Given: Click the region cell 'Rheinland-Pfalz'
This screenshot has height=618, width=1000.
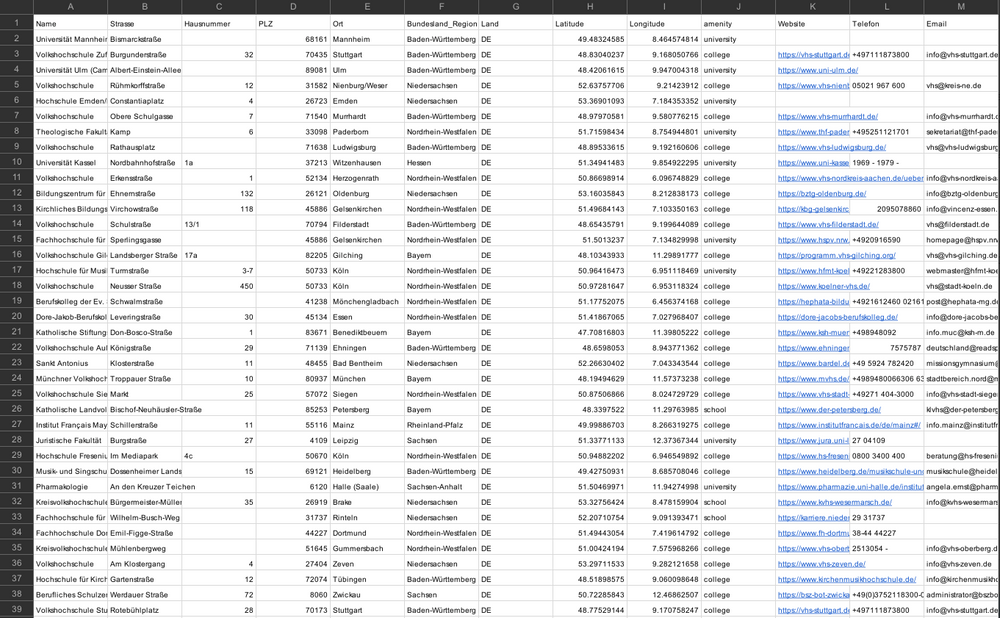Looking at the screenshot, I should (441, 425).
